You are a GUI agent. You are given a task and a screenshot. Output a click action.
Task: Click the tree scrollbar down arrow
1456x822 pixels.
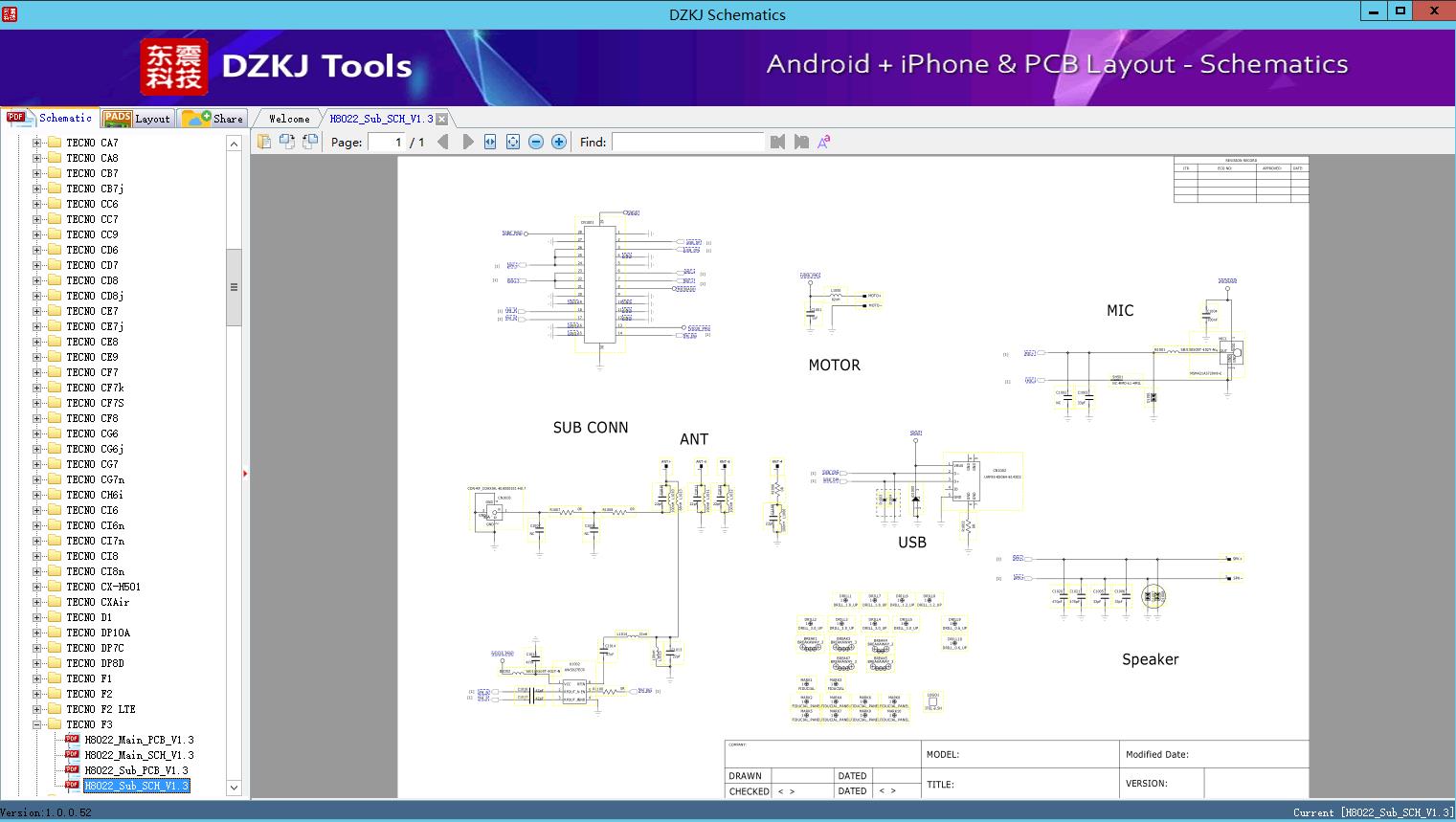(234, 788)
